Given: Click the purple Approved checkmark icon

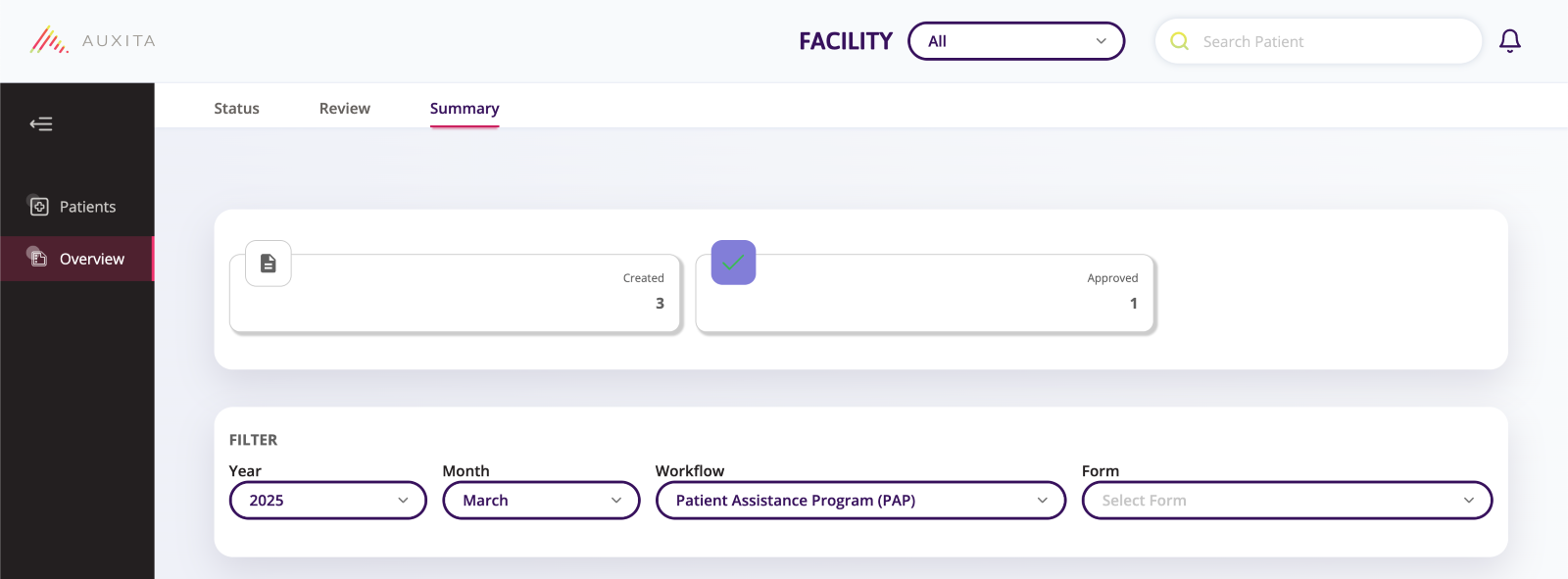Looking at the screenshot, I should click(x=733, y=263).
